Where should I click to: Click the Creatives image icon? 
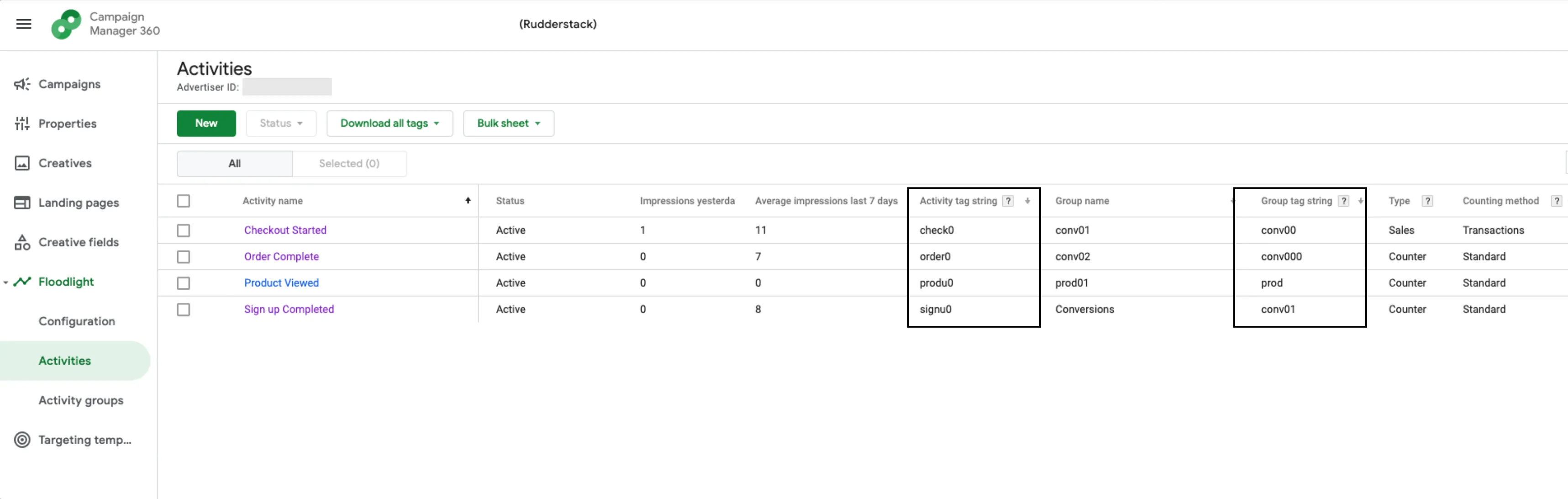pos(22,163)
